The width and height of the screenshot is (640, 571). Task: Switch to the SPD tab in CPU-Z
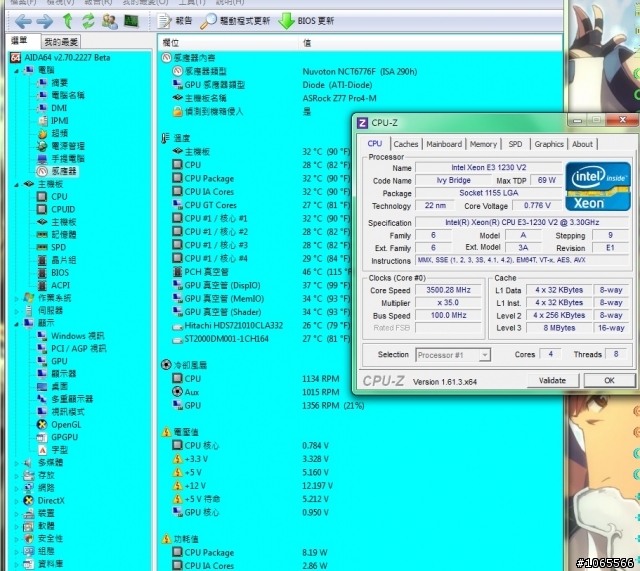coord(515,144)
